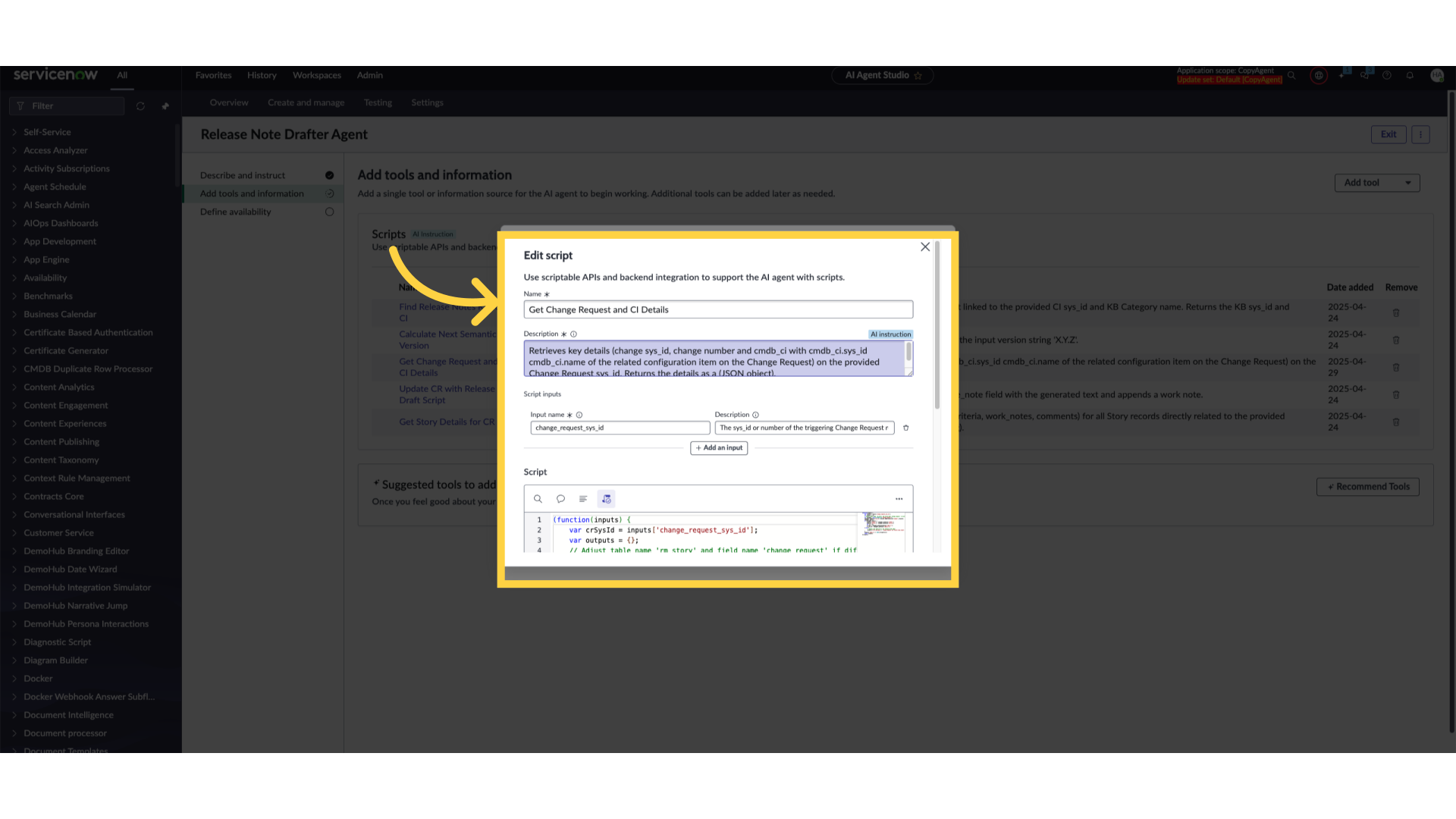The image size is (1456, 819).
Task: Click the format code icon in script toolbar
Action: click(583, 499)
